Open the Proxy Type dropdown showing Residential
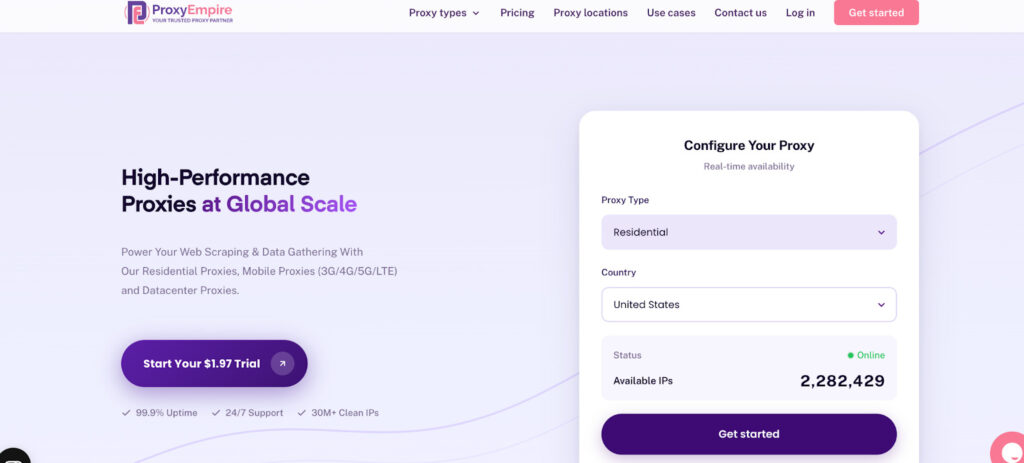 coord(748,232)
